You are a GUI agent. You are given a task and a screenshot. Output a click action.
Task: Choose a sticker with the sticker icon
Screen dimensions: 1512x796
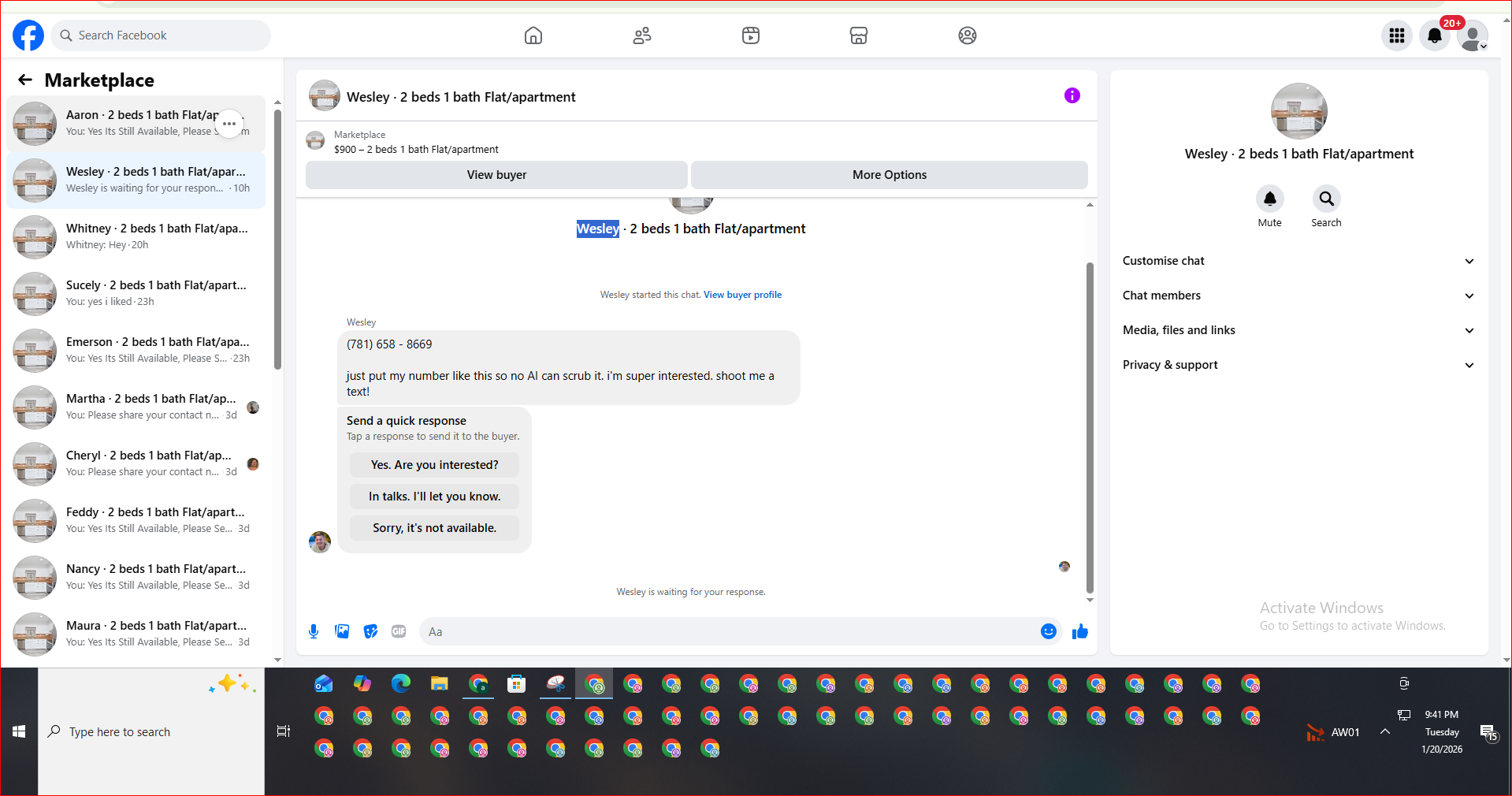(x=370, y=631)
